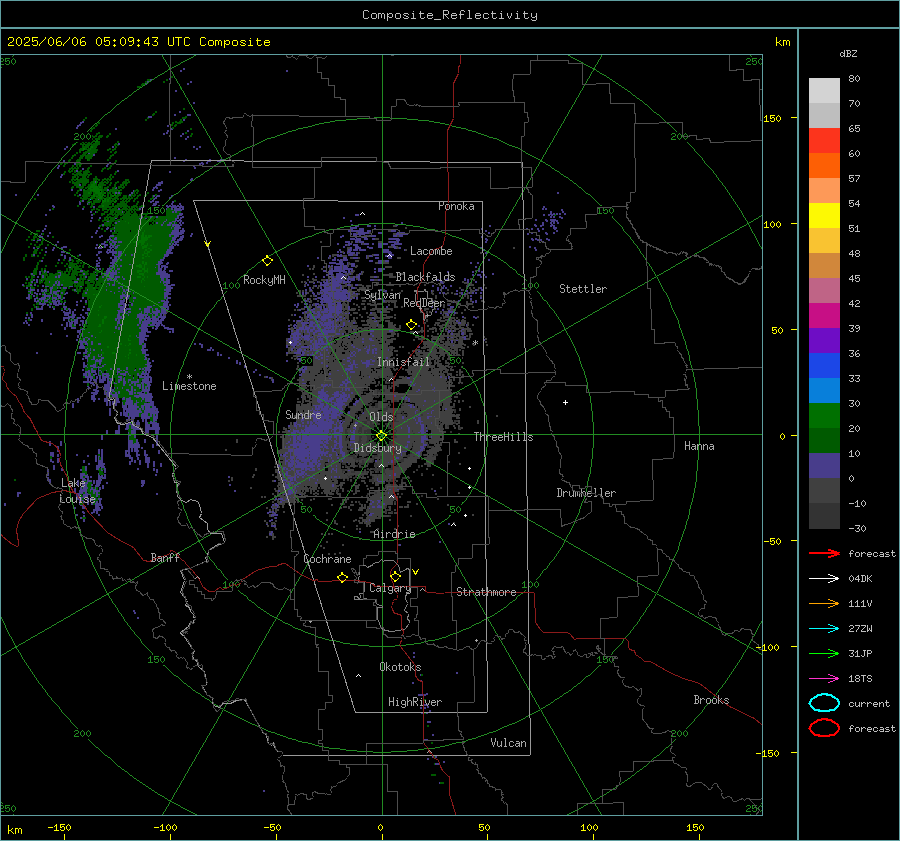The height and width of the screenshot is (841, 900).
Task: Click the yellow diamond marker beside RockyMH
Action: click(267, 261)
